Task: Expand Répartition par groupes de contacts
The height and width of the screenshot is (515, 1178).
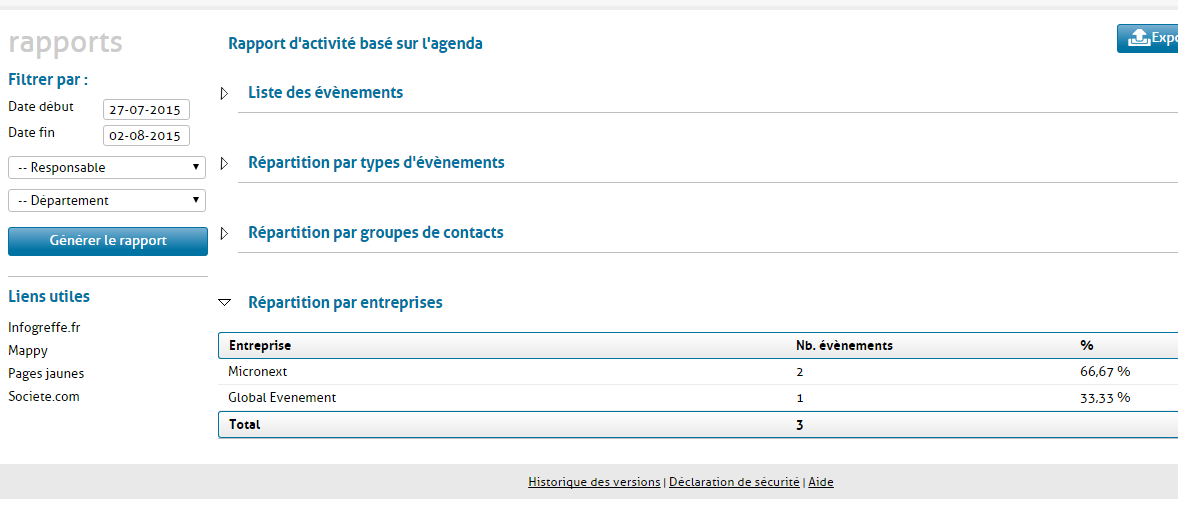Action: [x=225, y=233]
